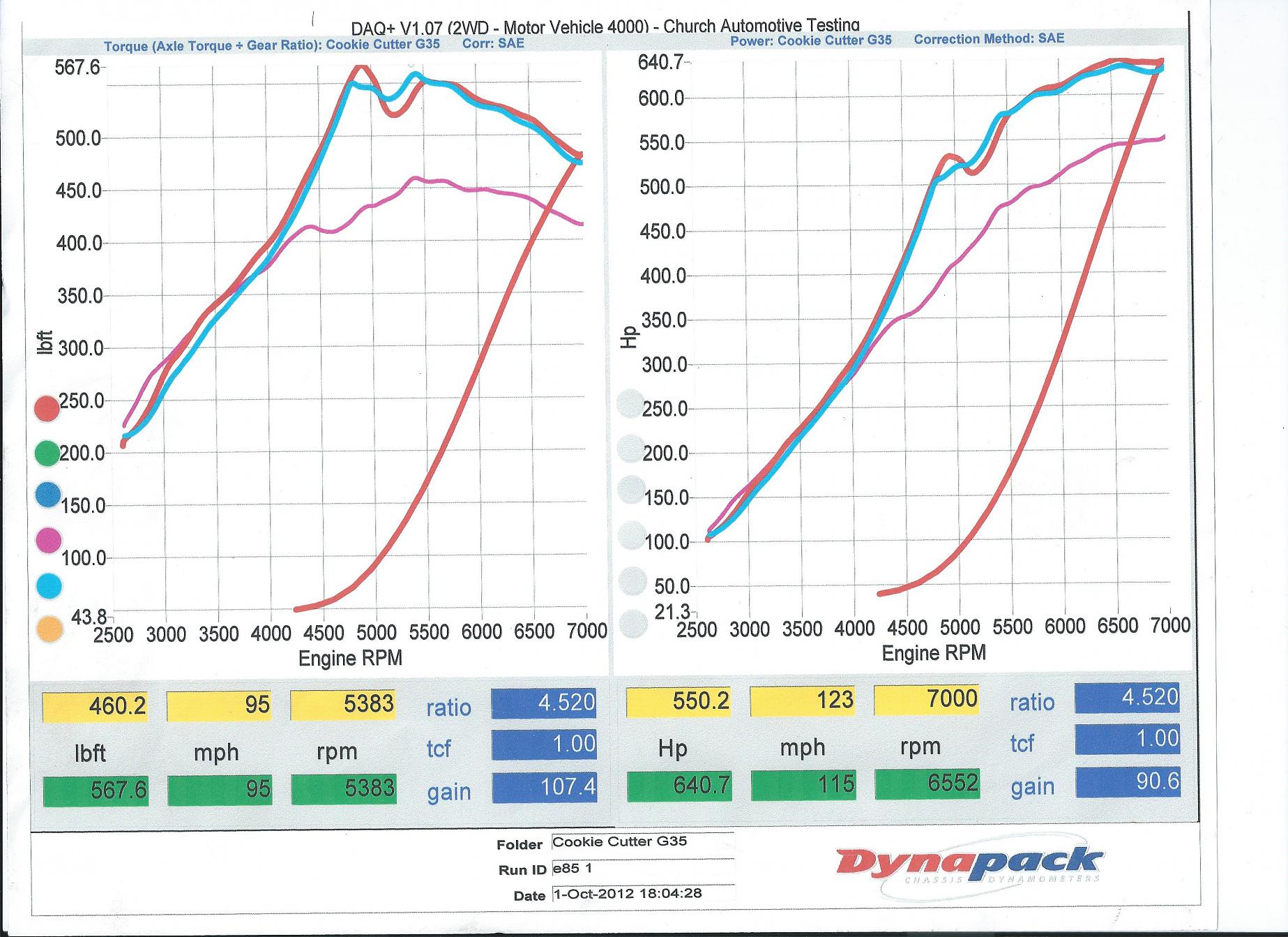The image size is (1288, 937).
Task: Click the Run ID field showing e85 1
Action: click(x=642, y=869)
